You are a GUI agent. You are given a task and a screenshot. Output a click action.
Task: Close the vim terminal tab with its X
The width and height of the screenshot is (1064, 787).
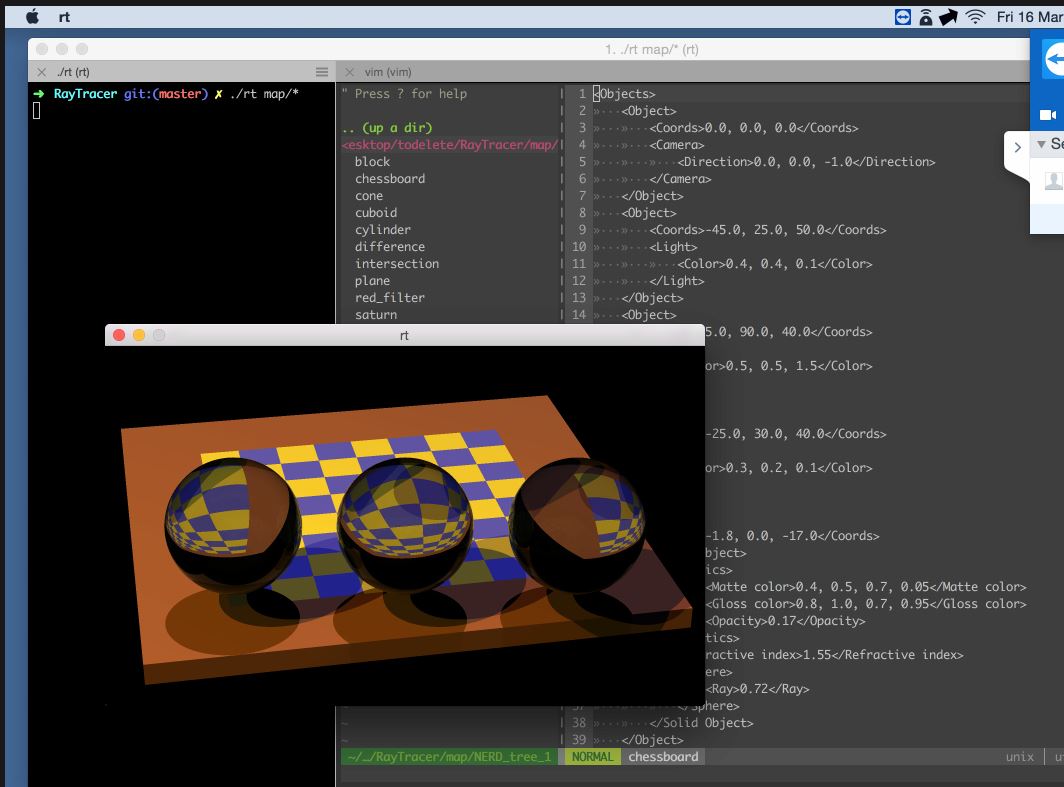pyautogui.click(x=349, y=72)
